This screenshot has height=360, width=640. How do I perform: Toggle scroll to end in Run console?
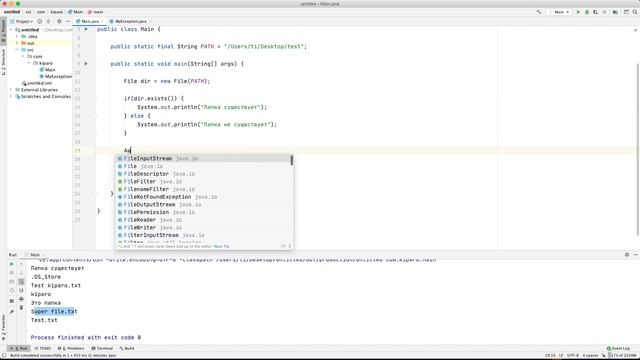pos(21,290)
